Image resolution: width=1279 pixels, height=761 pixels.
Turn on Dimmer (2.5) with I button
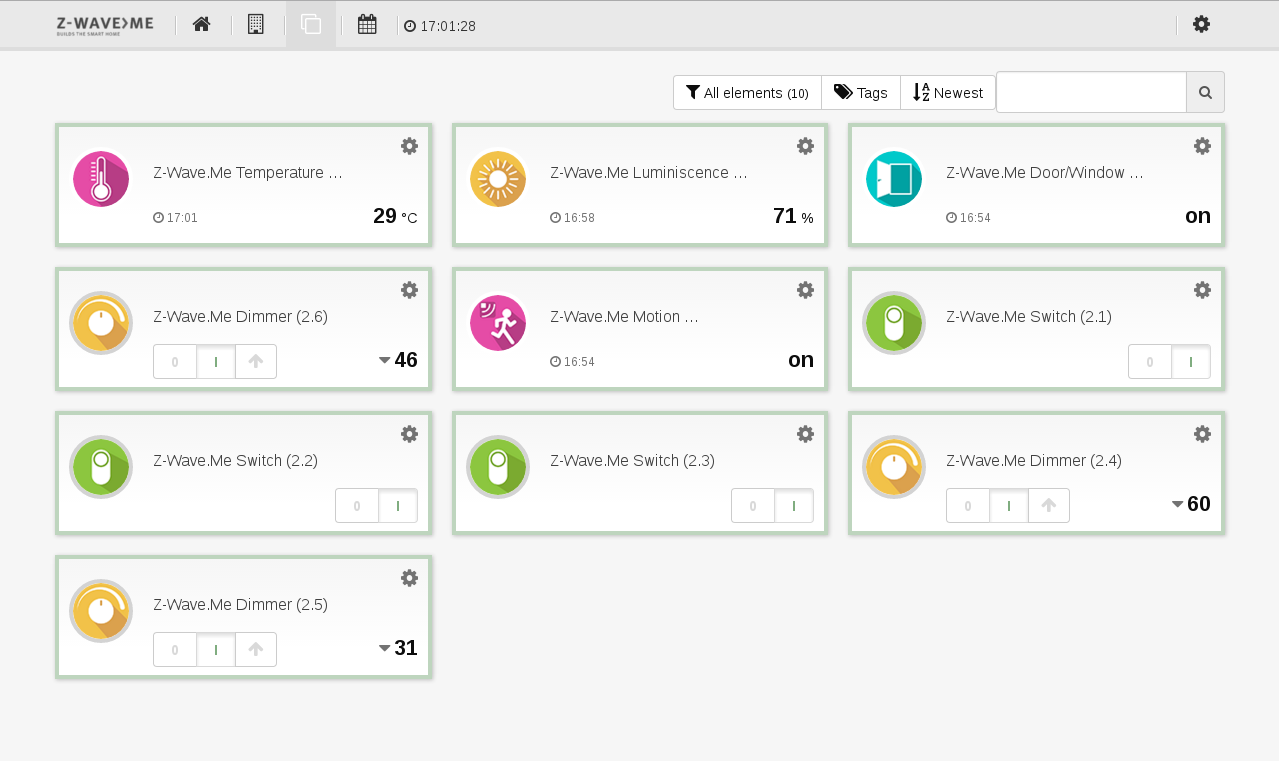pyautogui.click(x=216, y=650)
